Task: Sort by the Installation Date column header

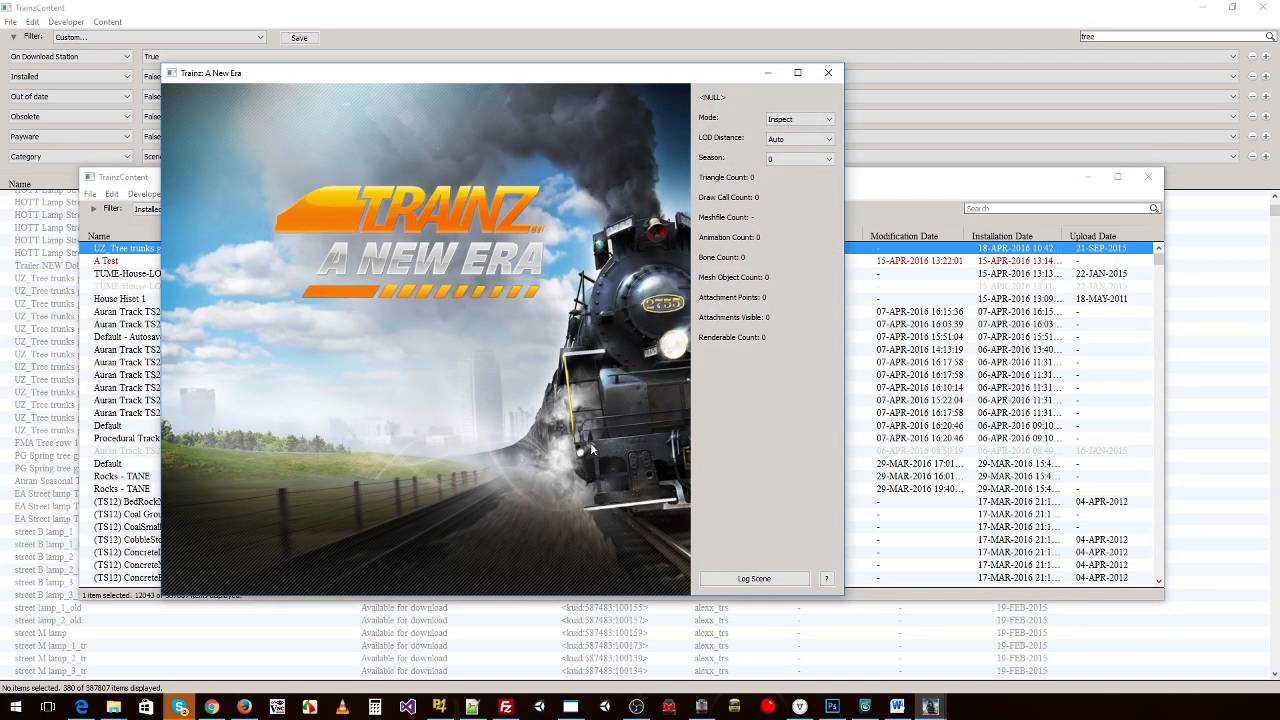Action: (1002, 236)
